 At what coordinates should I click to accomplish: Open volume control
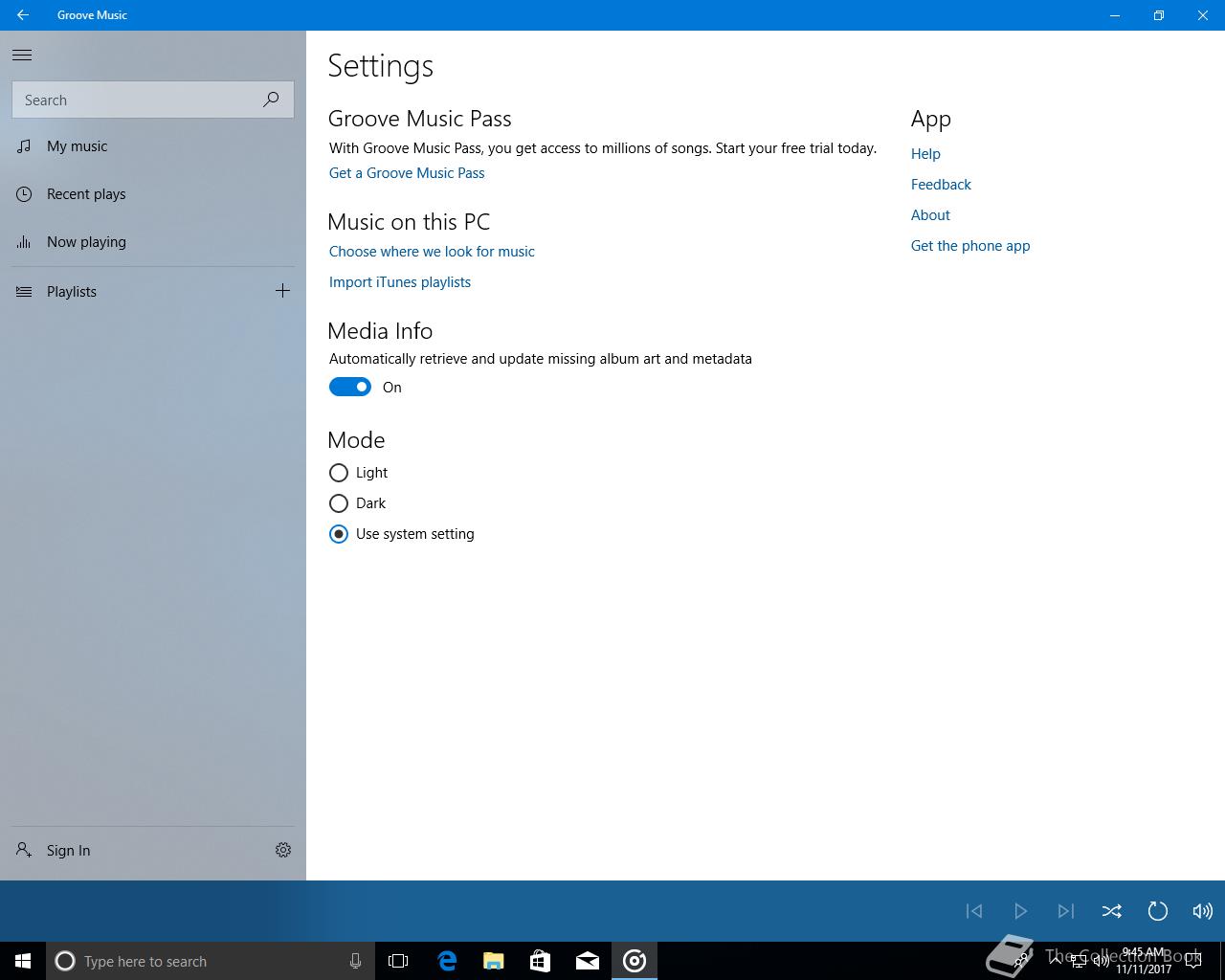pos(1203,911)
